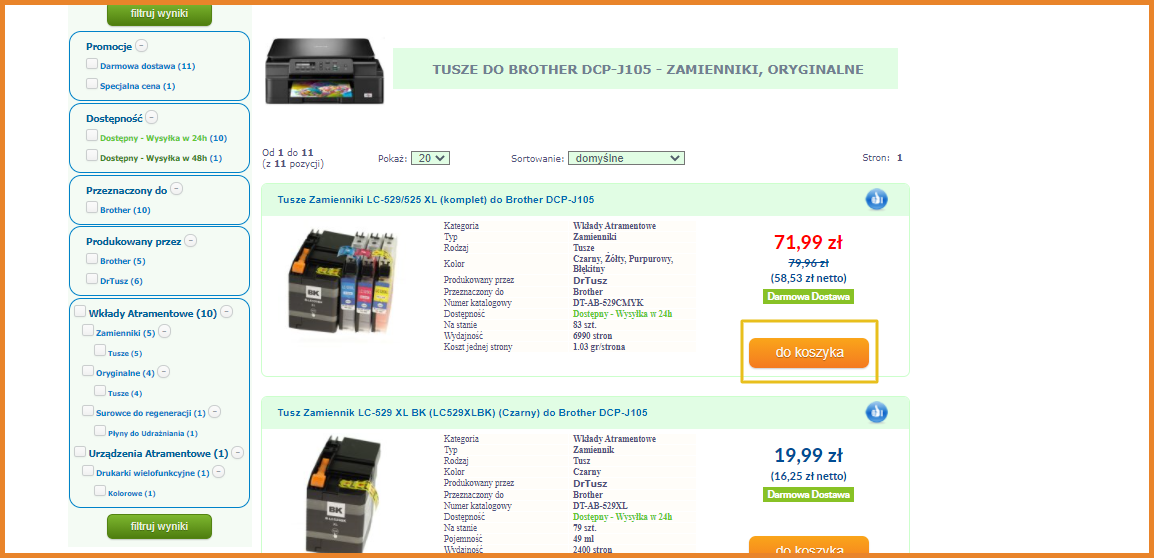Enable Dostępny - Wysyłka w 24h filter
The width and height of the screenshot is (1154, 558).
[x=92, y=135]
